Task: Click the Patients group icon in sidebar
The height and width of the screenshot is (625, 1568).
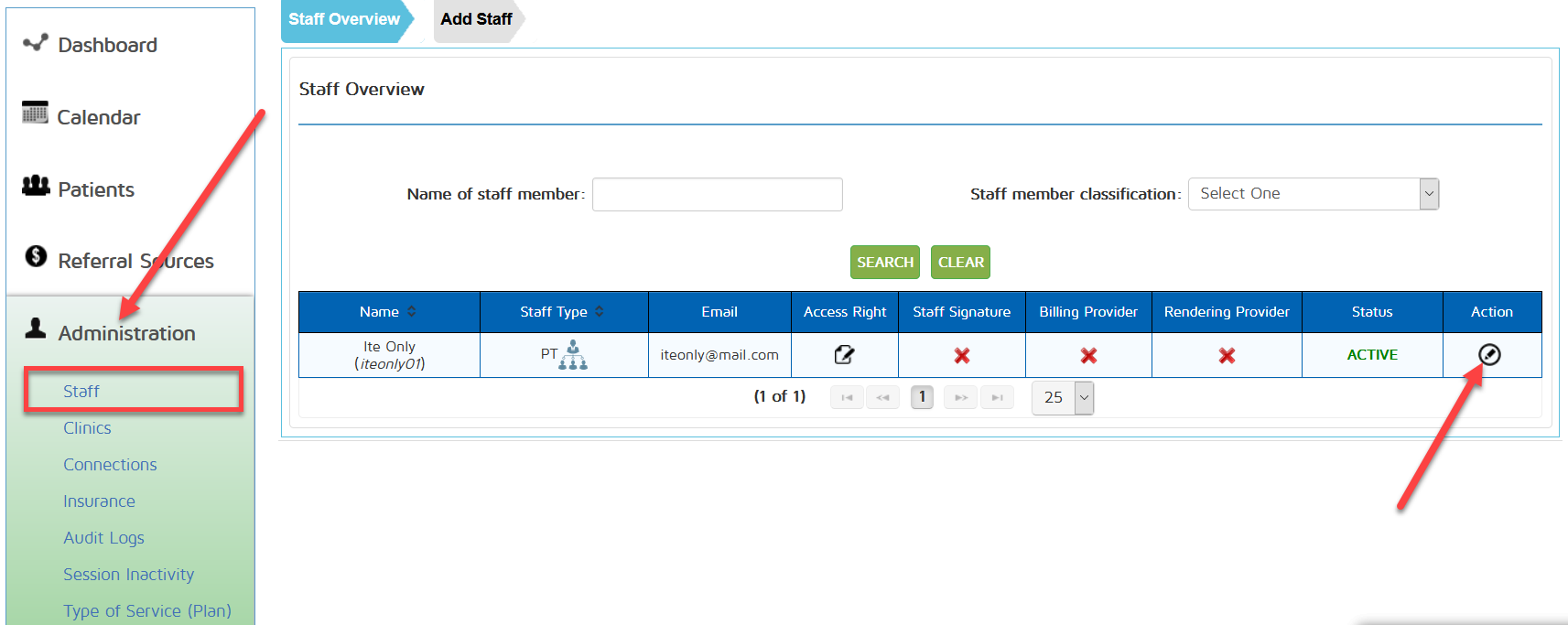Action: tap(36, 186)
